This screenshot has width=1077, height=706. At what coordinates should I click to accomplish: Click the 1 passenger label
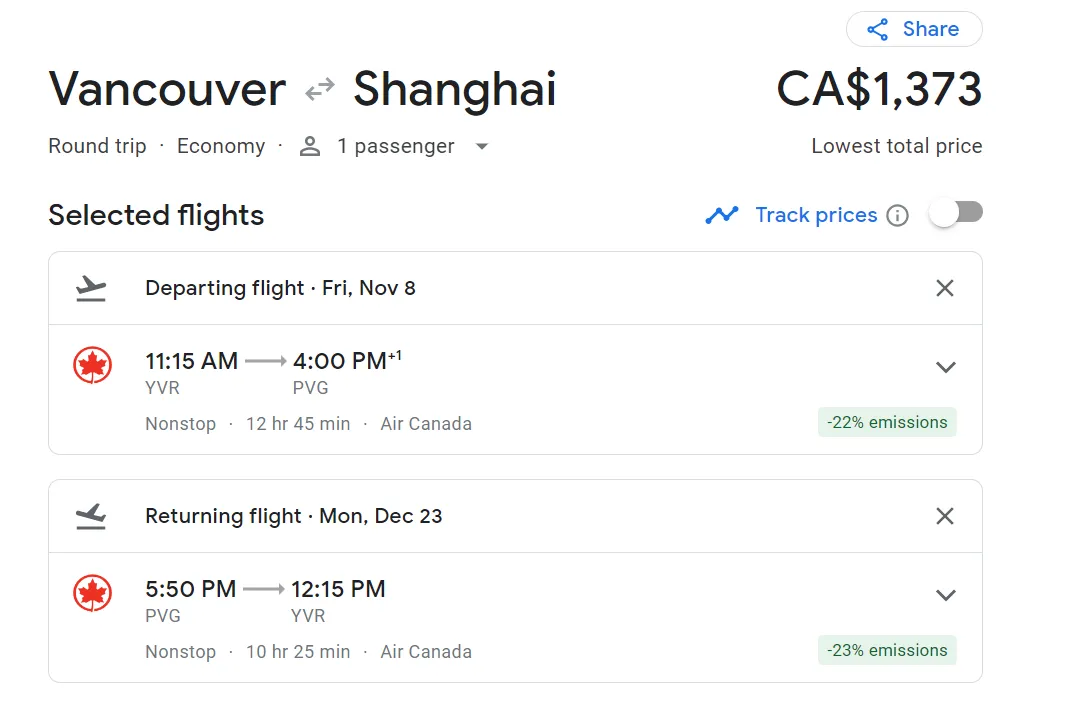(396, 146)
